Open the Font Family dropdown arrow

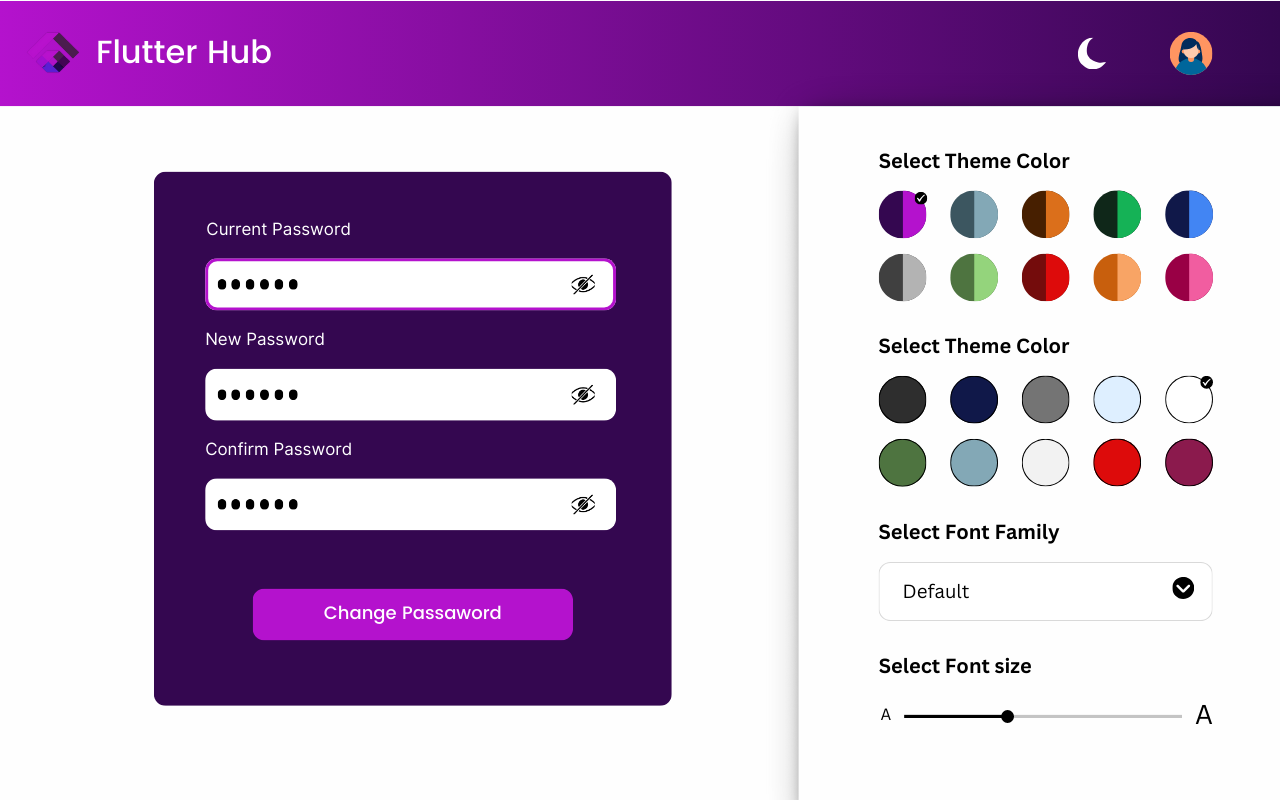(1183, 588)
